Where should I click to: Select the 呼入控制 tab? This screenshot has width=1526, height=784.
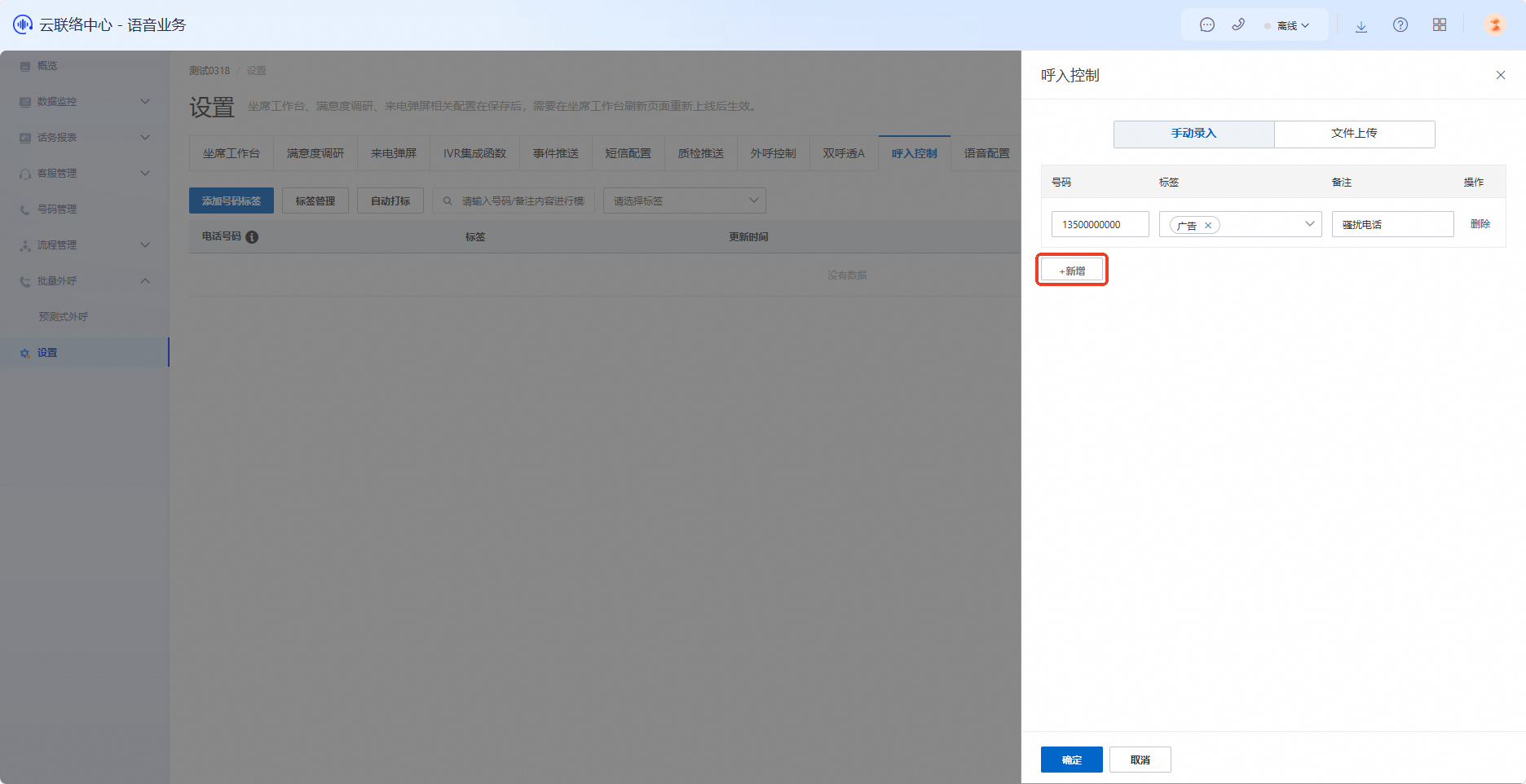(915, 153)
